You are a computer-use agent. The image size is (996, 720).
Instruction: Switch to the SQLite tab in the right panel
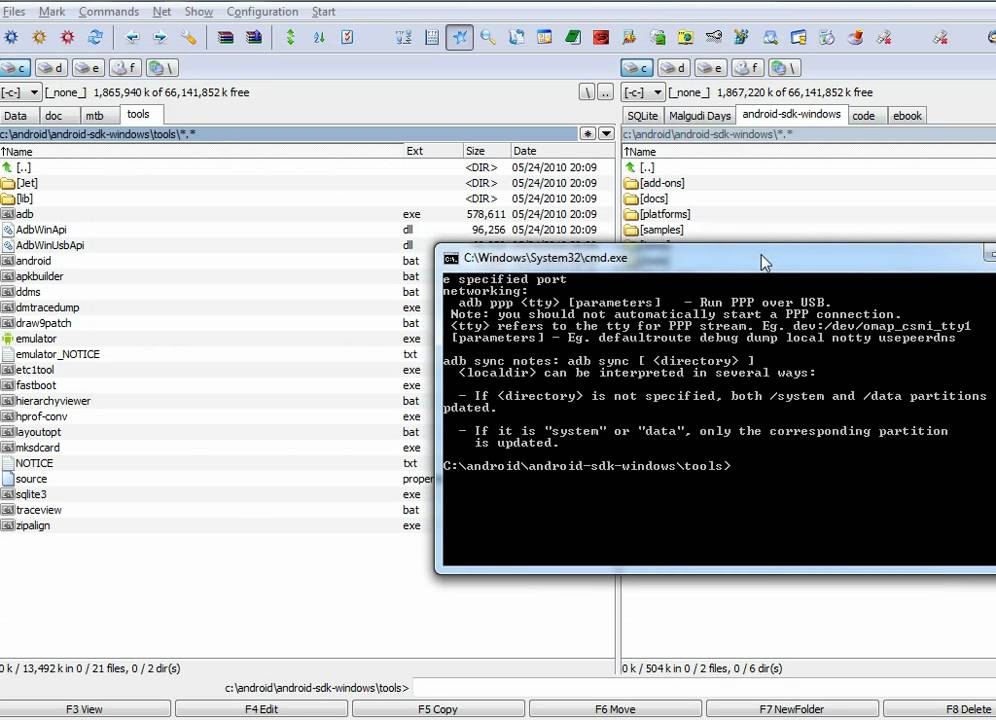click(642, 116)
